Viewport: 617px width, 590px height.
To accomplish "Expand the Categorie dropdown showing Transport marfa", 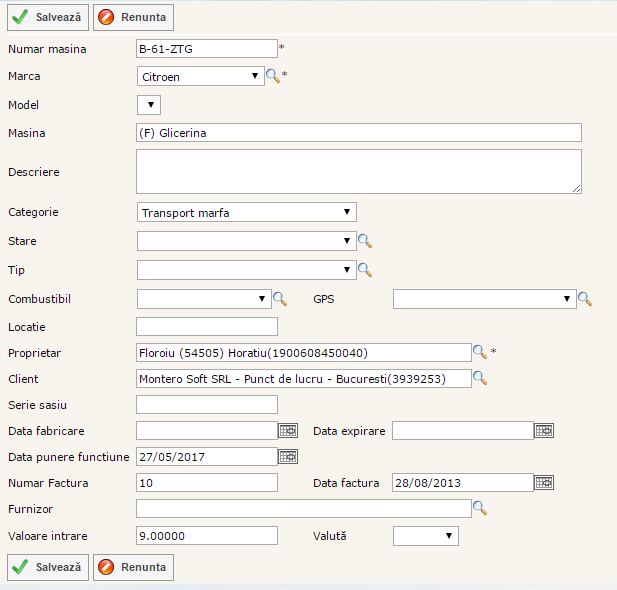I will (x=246, y=211).
